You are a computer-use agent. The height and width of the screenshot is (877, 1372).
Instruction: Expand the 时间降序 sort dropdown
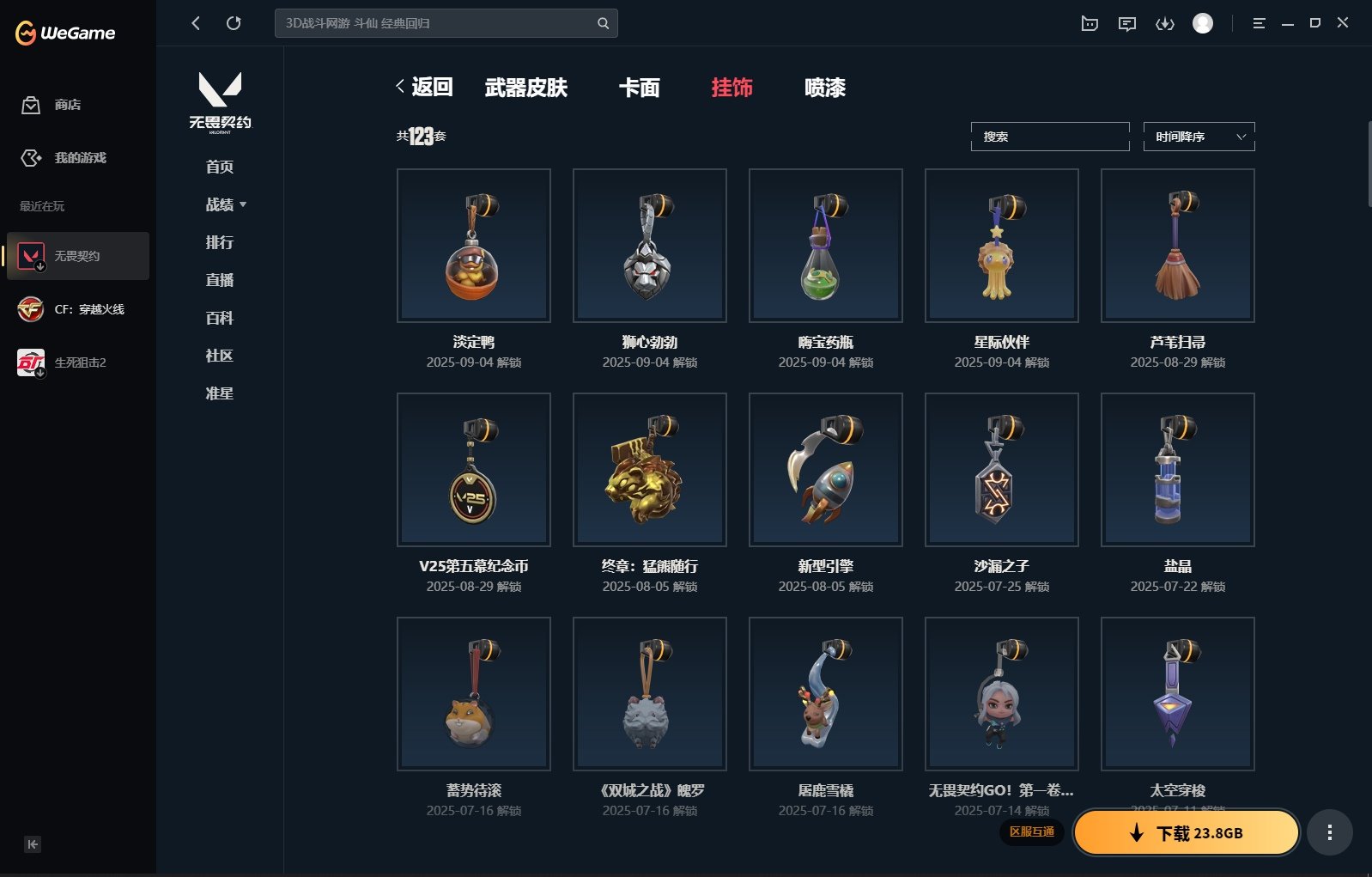1199,137
